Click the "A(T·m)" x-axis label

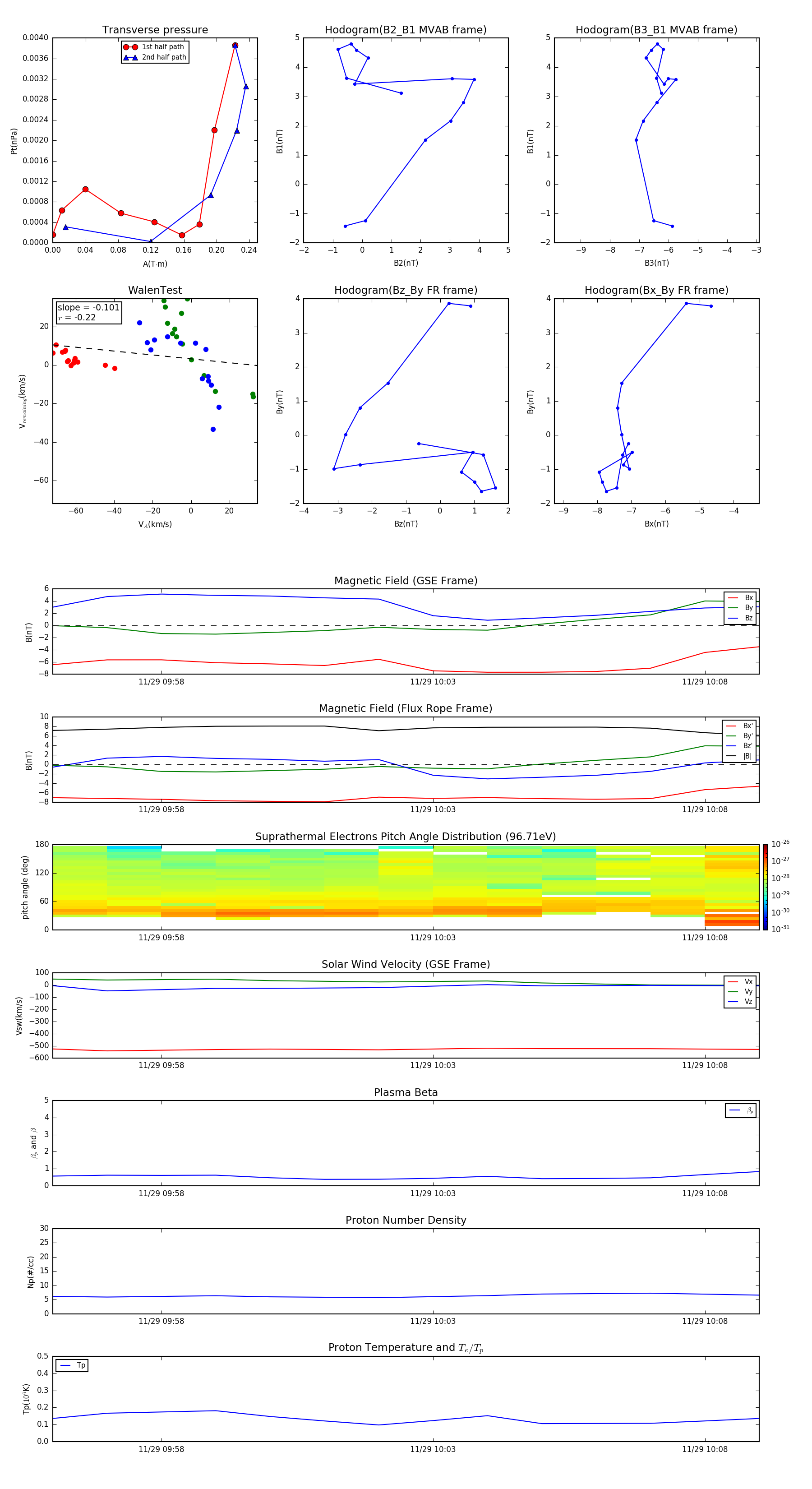pyautogui.click(x=155, y=264)
